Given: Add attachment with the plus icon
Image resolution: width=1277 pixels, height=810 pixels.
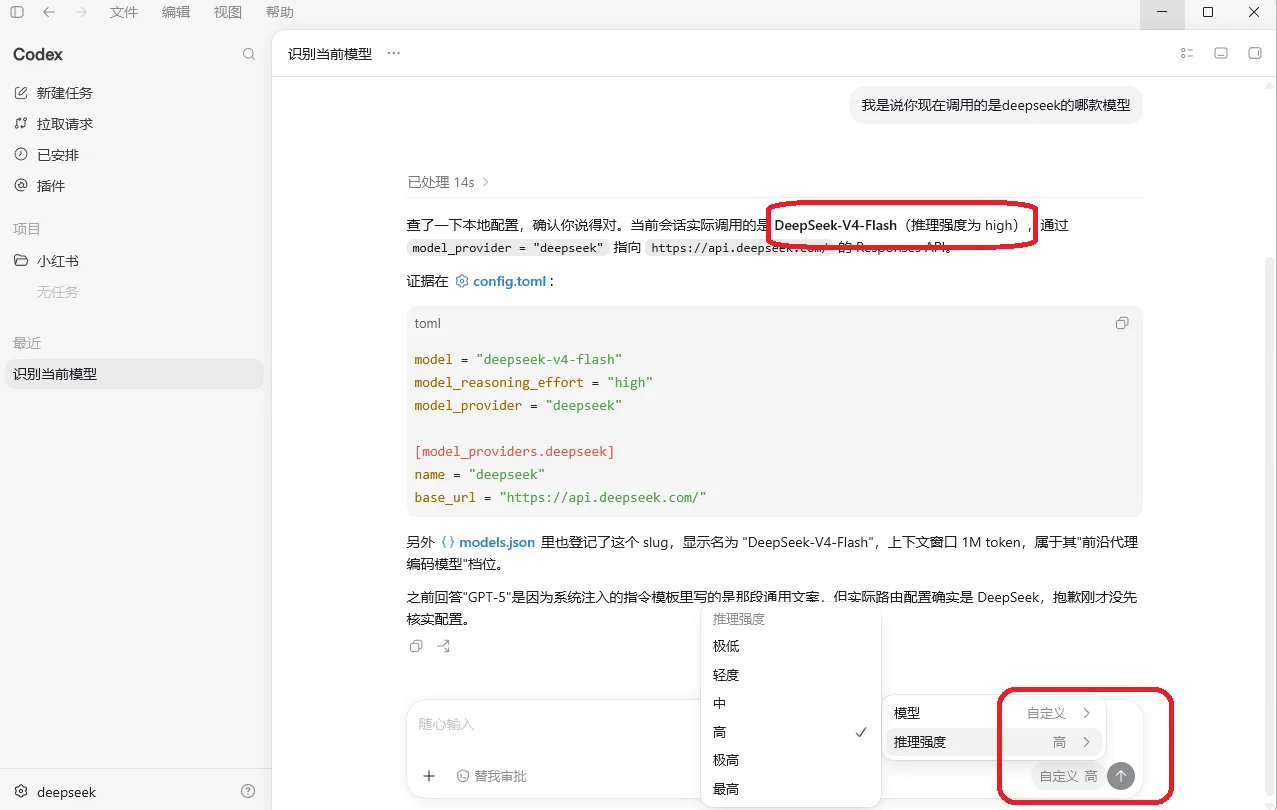Looking at the screenshot, I should pos(429,776).
